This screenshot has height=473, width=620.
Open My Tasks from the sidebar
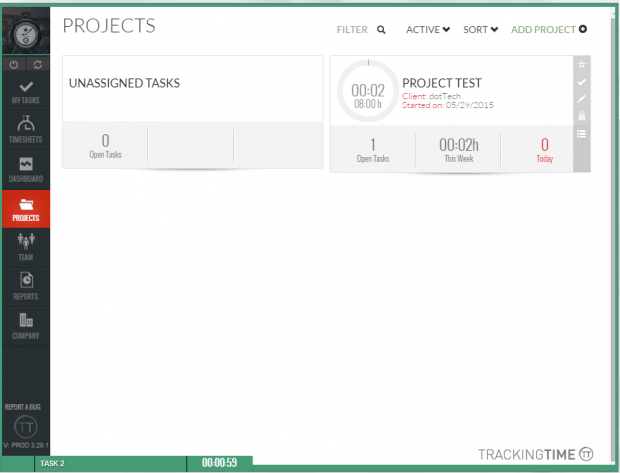26,92
